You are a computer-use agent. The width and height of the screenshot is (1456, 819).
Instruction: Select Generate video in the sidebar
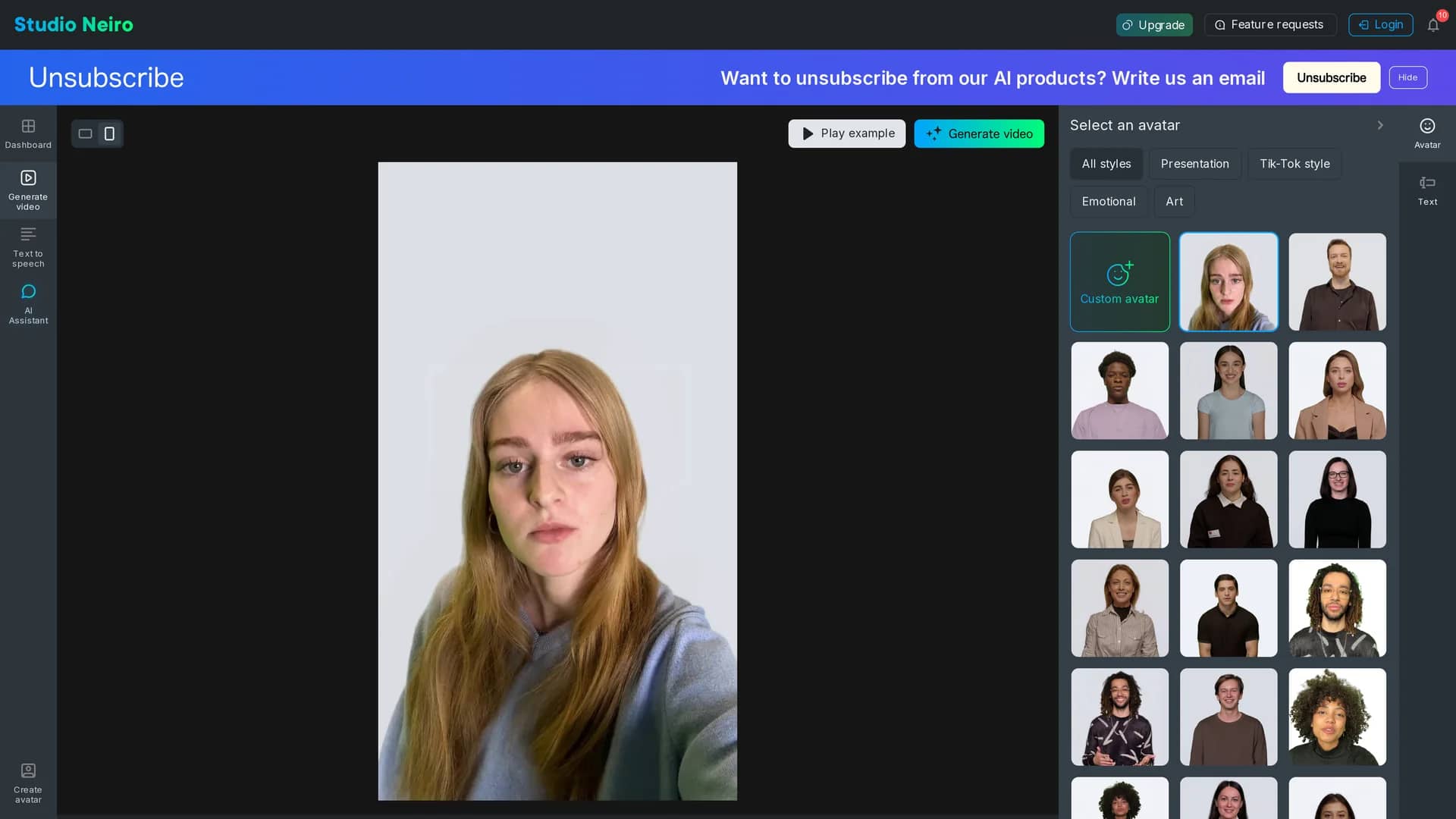[28, 190]
